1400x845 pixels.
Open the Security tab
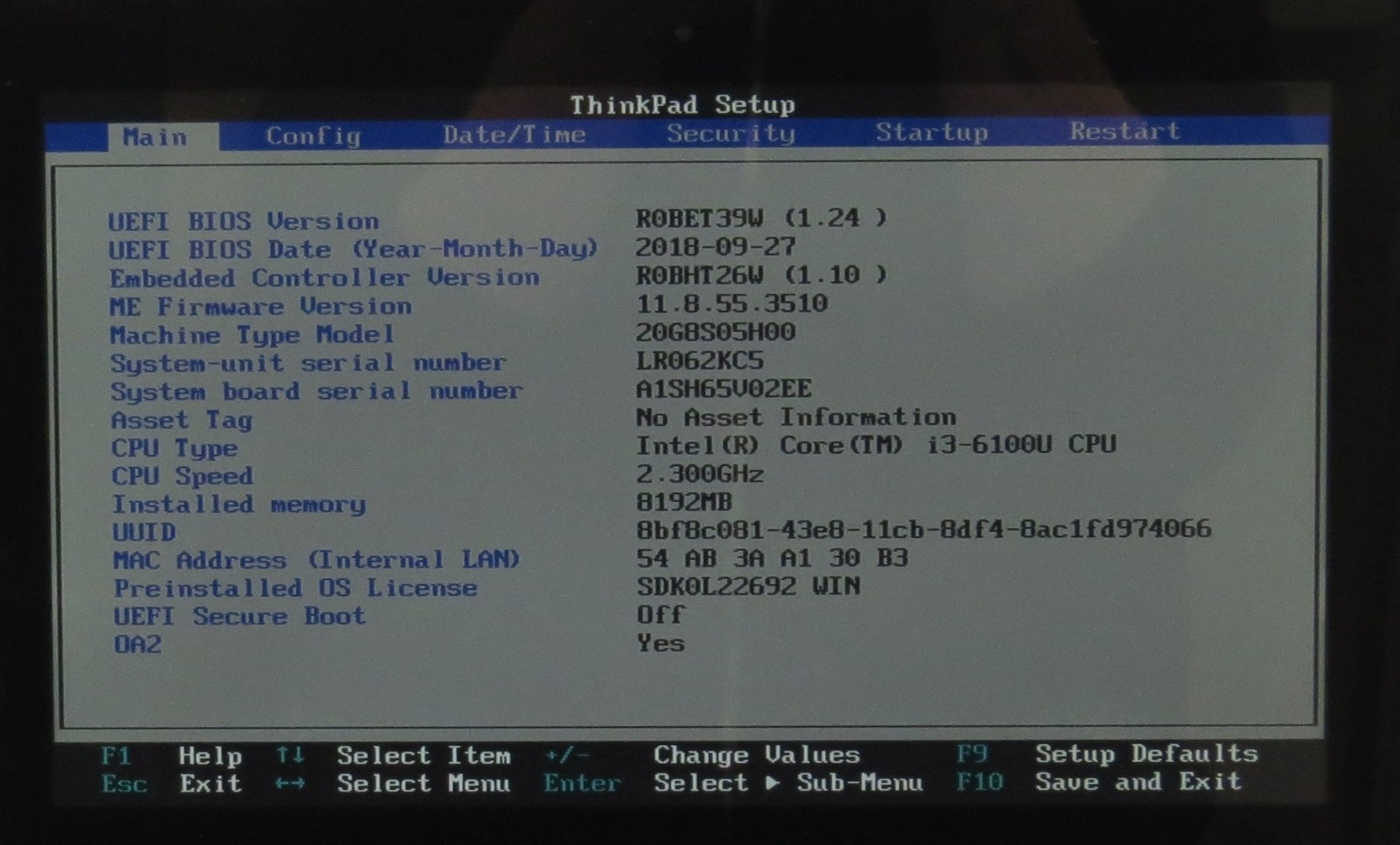click(731, 133)
